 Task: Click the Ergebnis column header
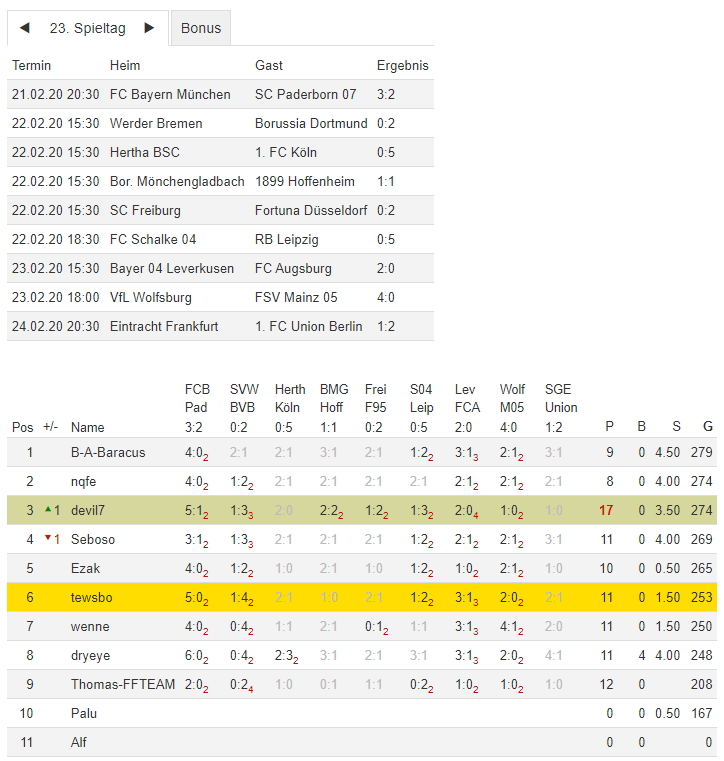tap(402, 65)
